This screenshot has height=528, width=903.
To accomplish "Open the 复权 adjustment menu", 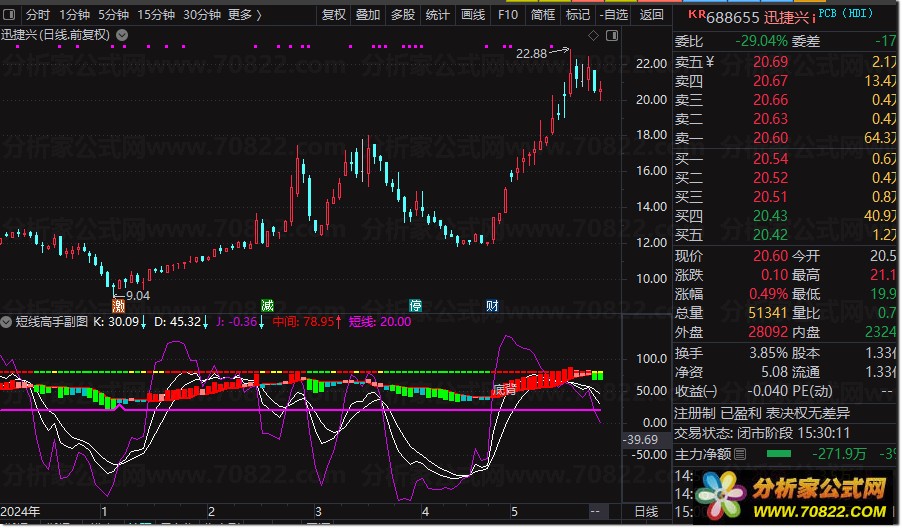I will 333,14.
